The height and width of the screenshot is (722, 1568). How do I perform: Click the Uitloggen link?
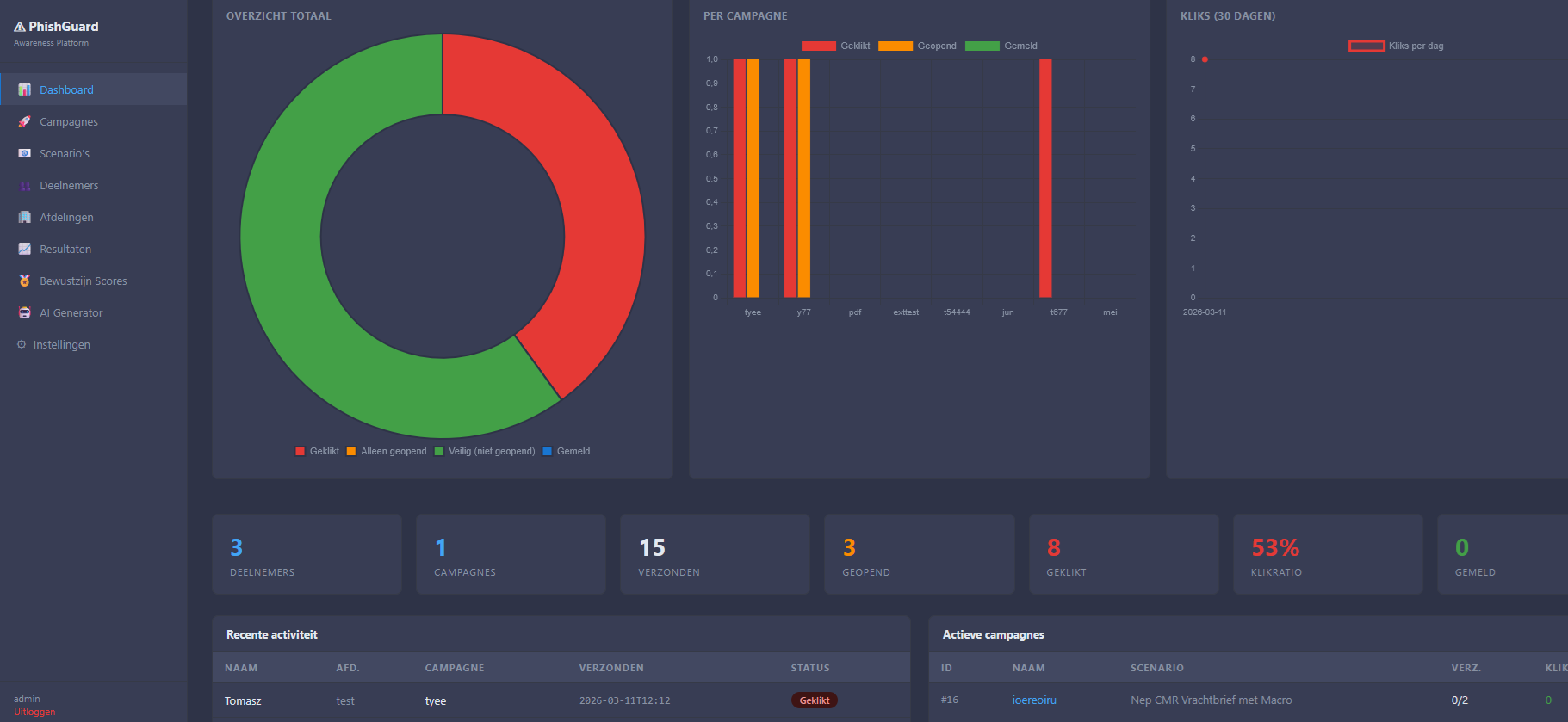click(x=34, y=712)
